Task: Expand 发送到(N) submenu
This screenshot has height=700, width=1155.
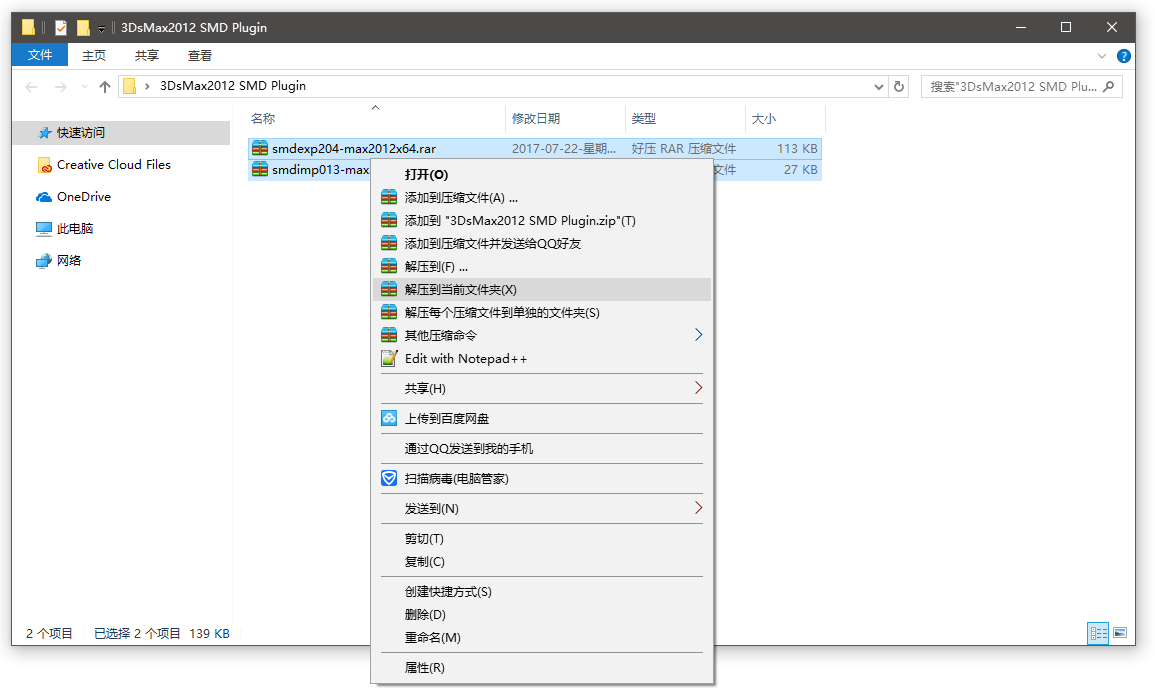Action: point(698,508)
